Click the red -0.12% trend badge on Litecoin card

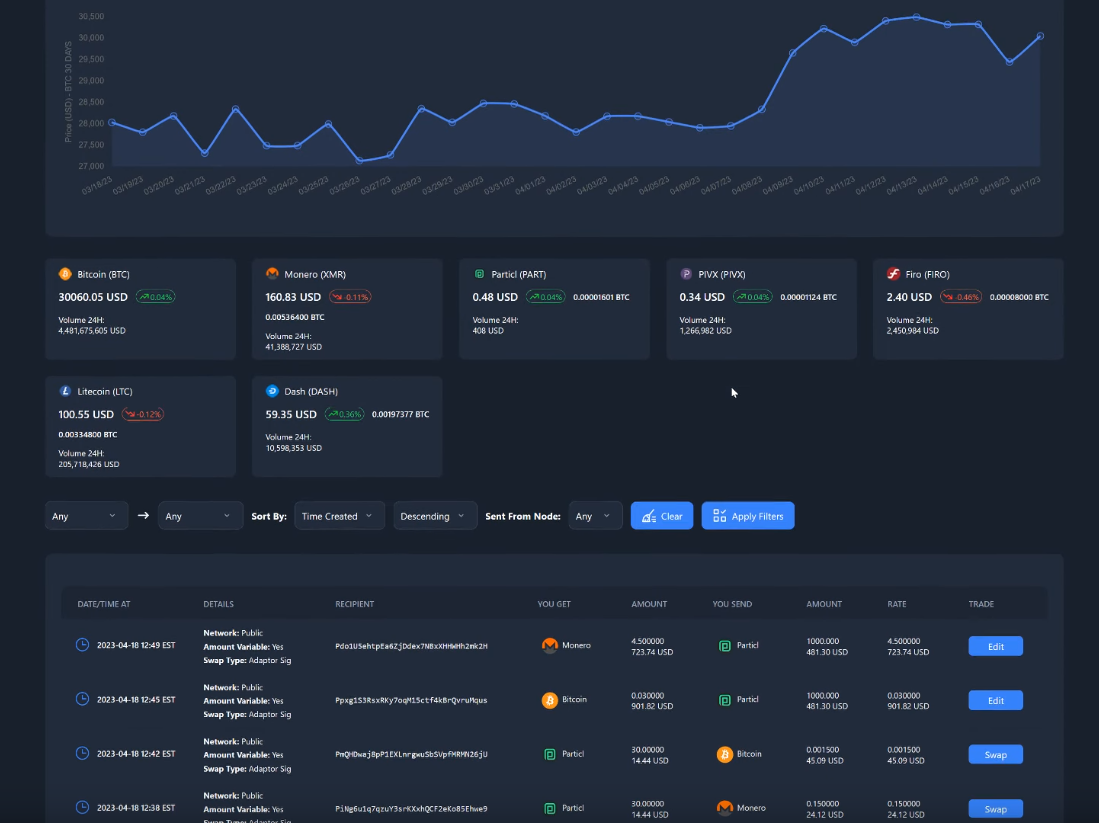(143, 414)
